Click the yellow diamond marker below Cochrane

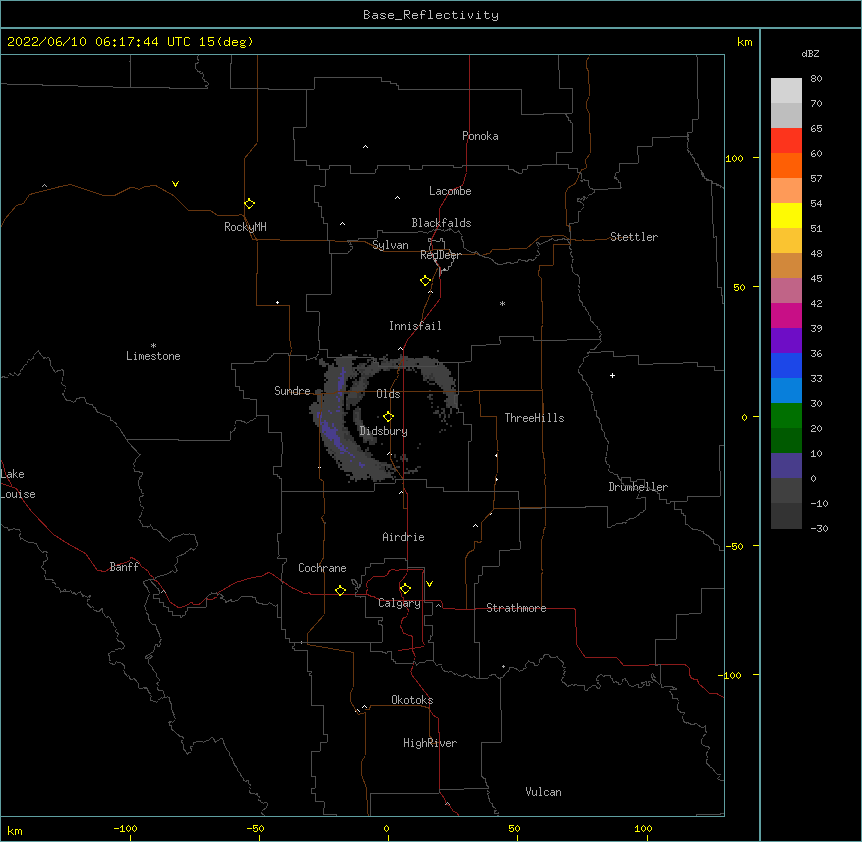point(340,590)
